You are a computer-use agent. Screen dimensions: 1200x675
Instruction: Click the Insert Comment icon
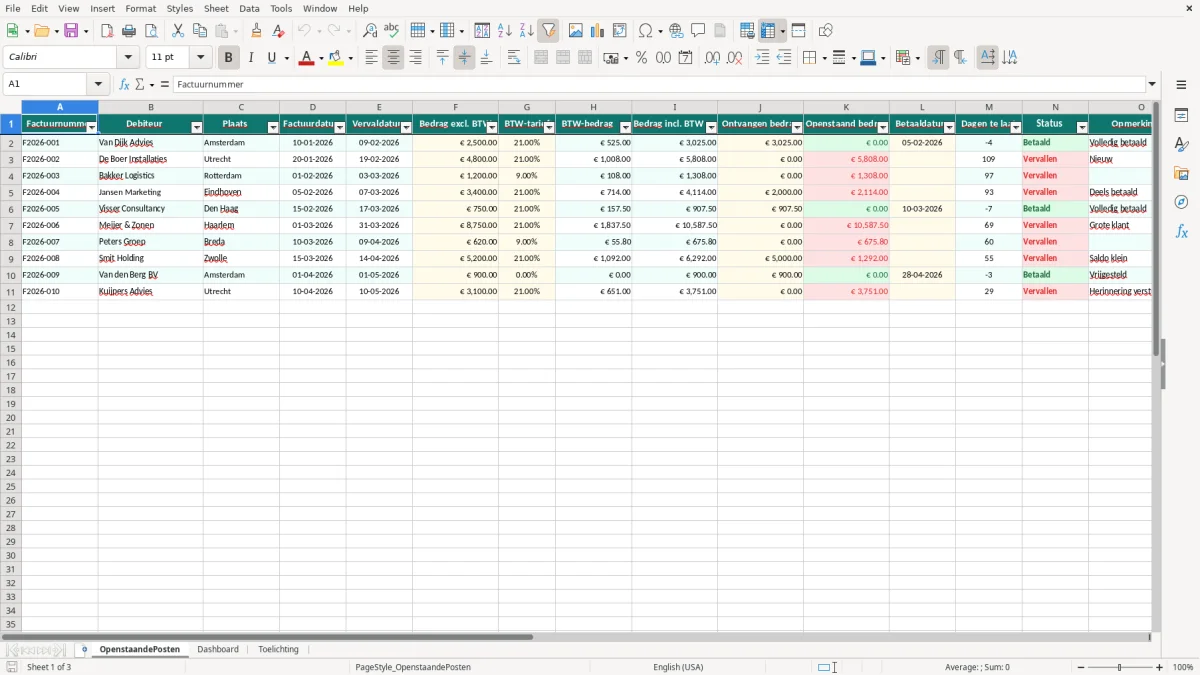pyautogui.click(x=698, y=31)
